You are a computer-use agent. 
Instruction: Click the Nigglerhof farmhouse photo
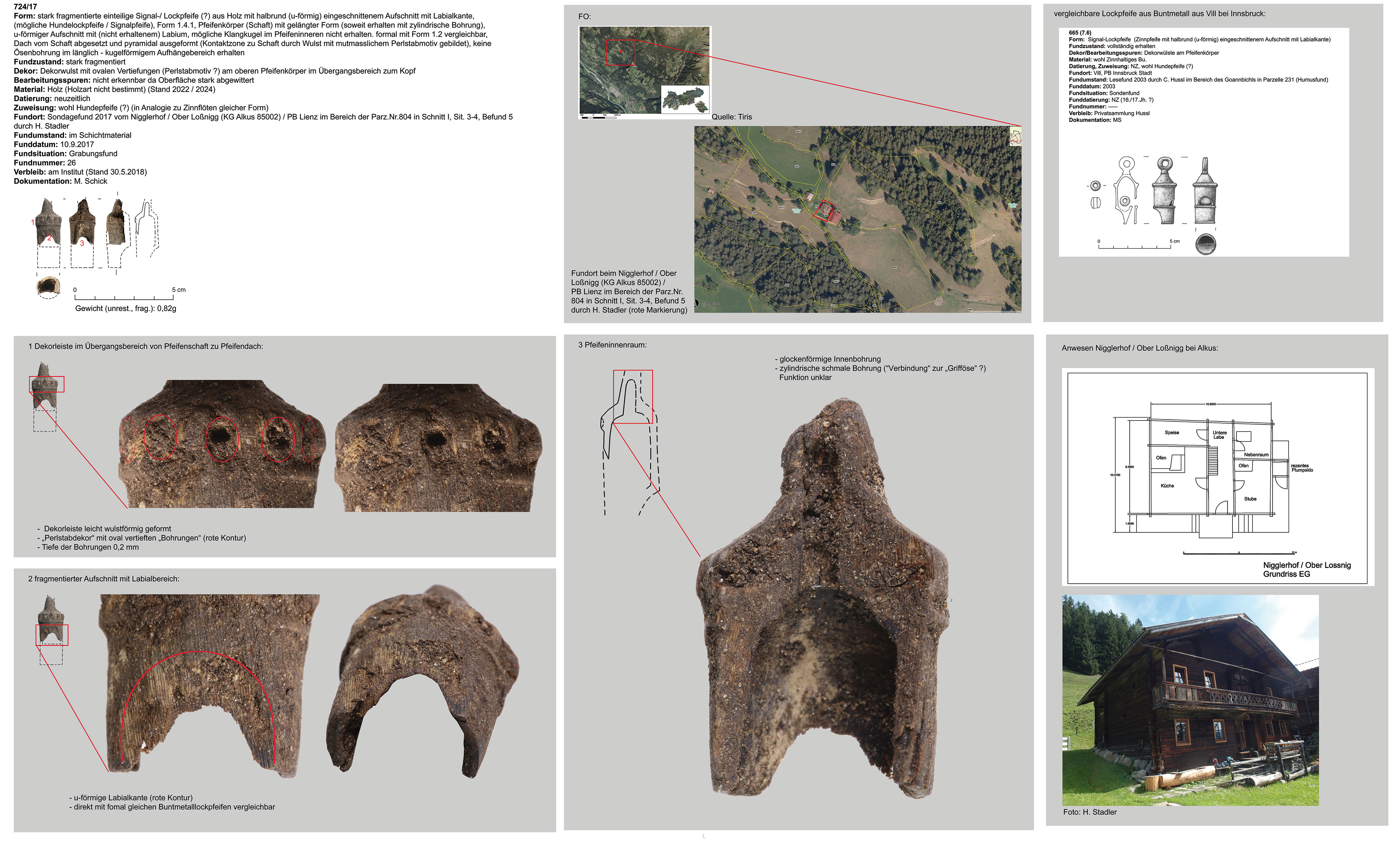[x=1189, y=699]
